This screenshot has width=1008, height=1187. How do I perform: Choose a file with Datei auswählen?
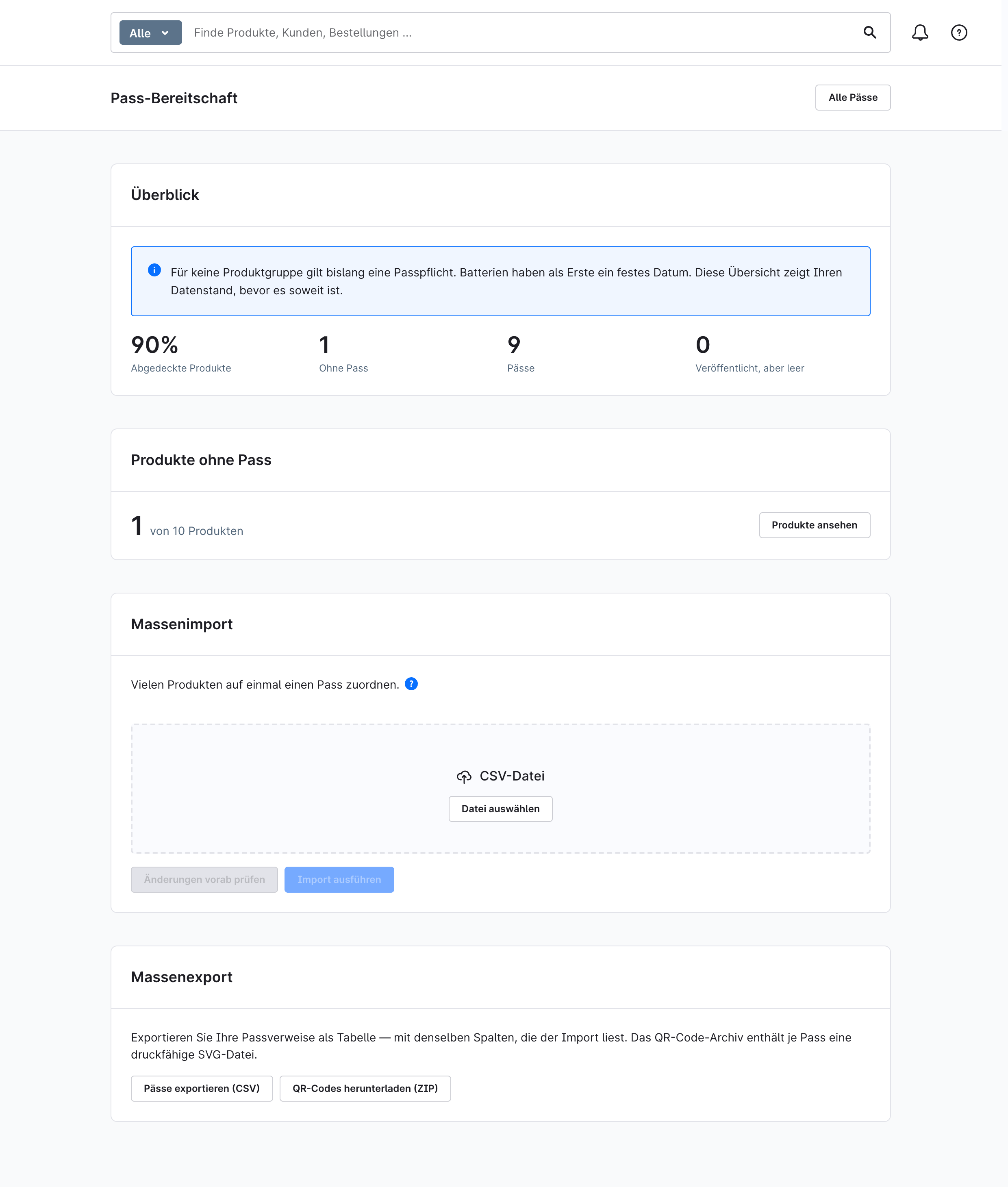click(x=500, y=809)
